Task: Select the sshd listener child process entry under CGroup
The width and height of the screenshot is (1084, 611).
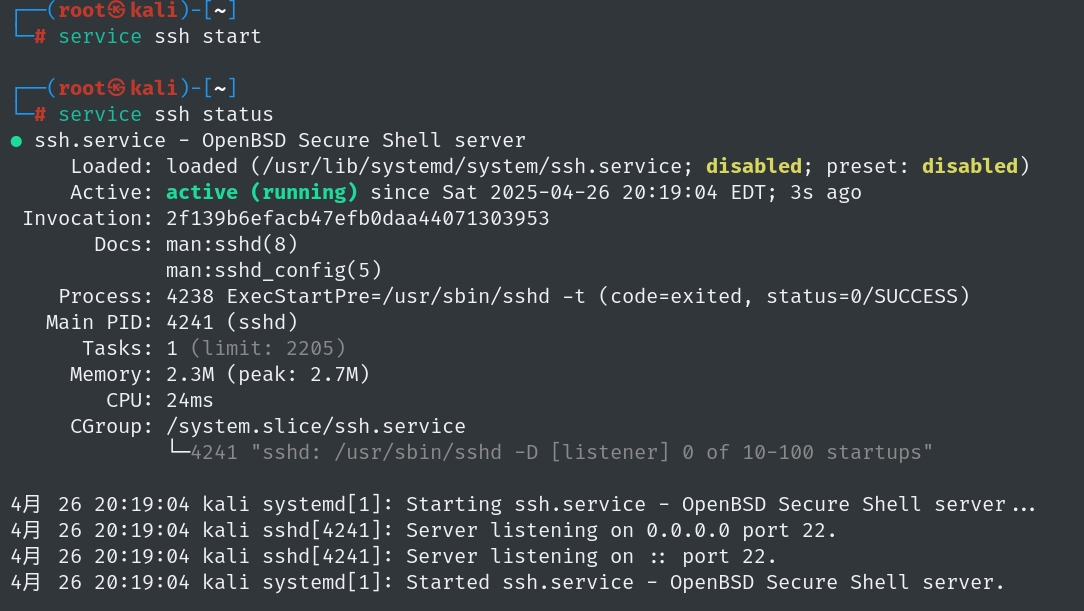Action: pos(560,452)
